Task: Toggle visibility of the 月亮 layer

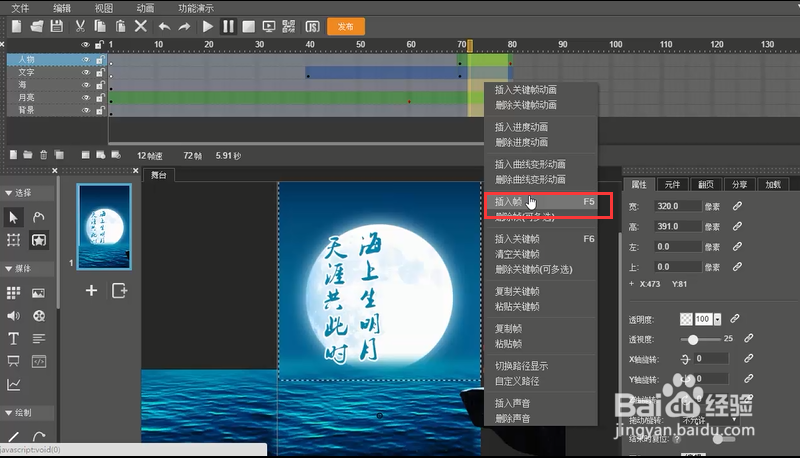Action: (x=86, y=97)
